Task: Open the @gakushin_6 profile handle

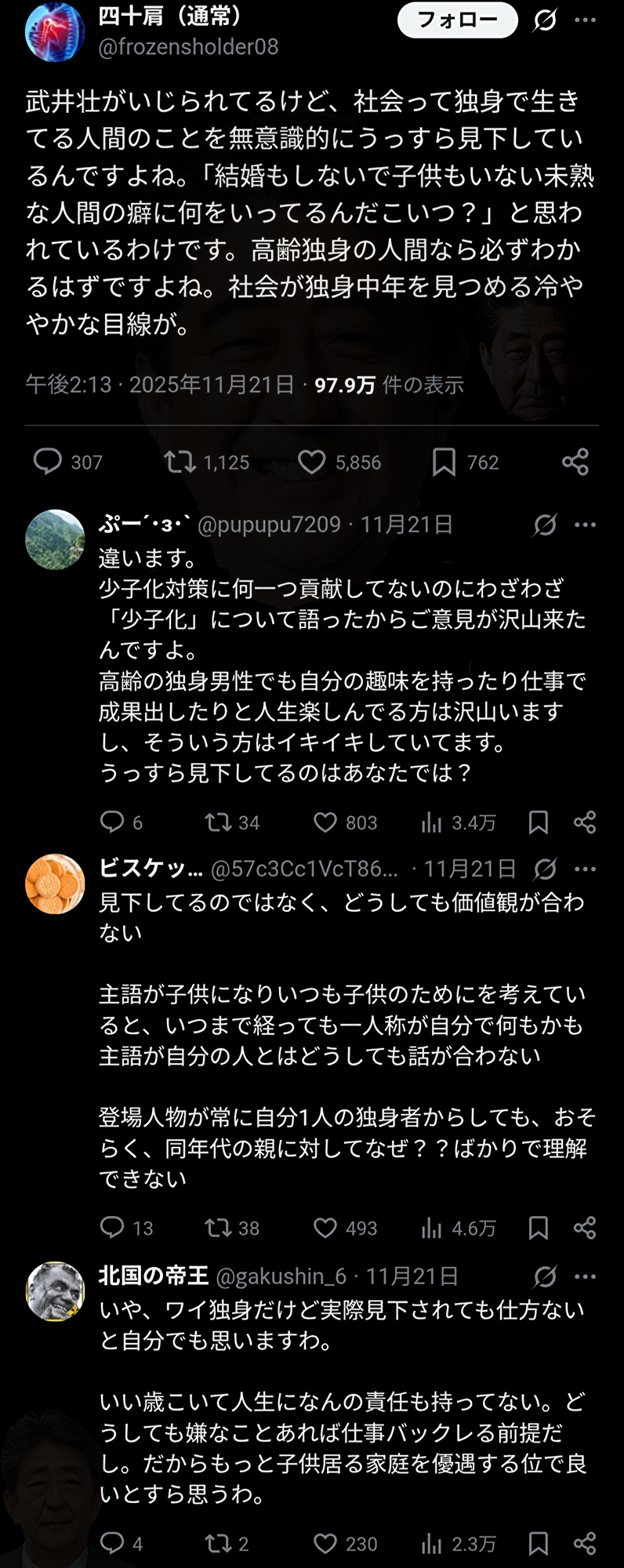Action: coord(281,1276)
